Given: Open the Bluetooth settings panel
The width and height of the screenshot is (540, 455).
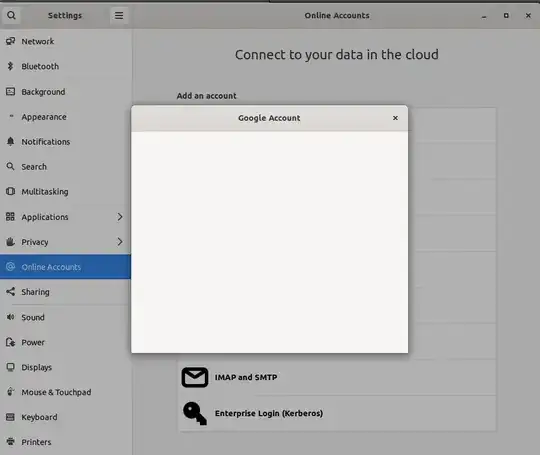Looking at the screenshot, I should pyautogui.click(x=65, y=66).
